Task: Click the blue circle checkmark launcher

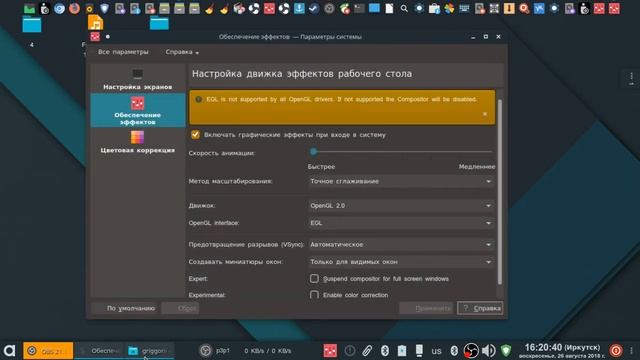Action: click(x=314, y=8)
